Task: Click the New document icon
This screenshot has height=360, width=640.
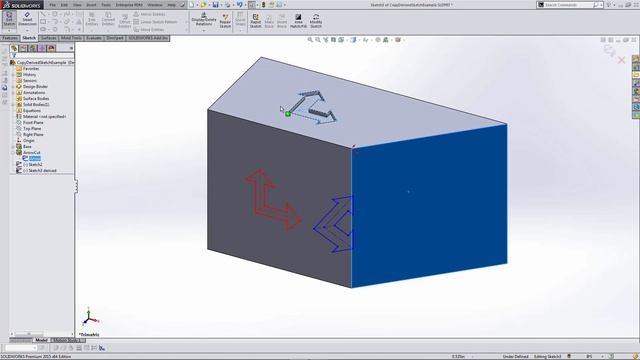Action: [191, 5]
